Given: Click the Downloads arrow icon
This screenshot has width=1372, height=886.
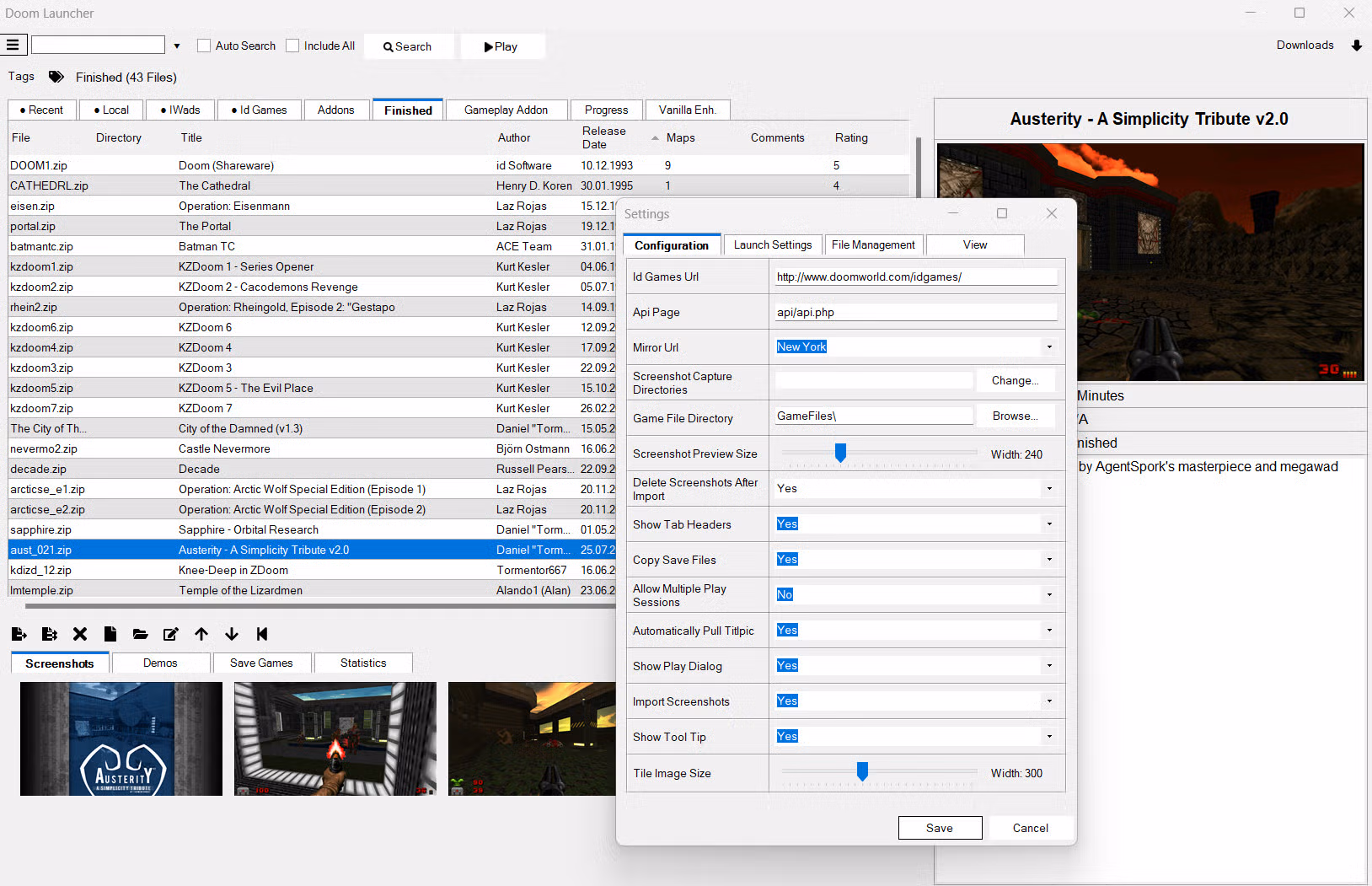Looking at the screenshot, I should [x=1357, y=46].
